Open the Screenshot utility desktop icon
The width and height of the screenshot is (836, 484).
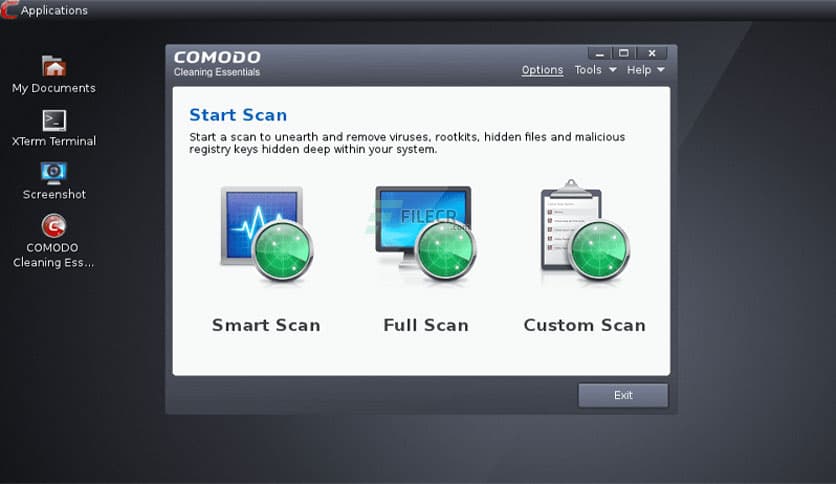54,173
